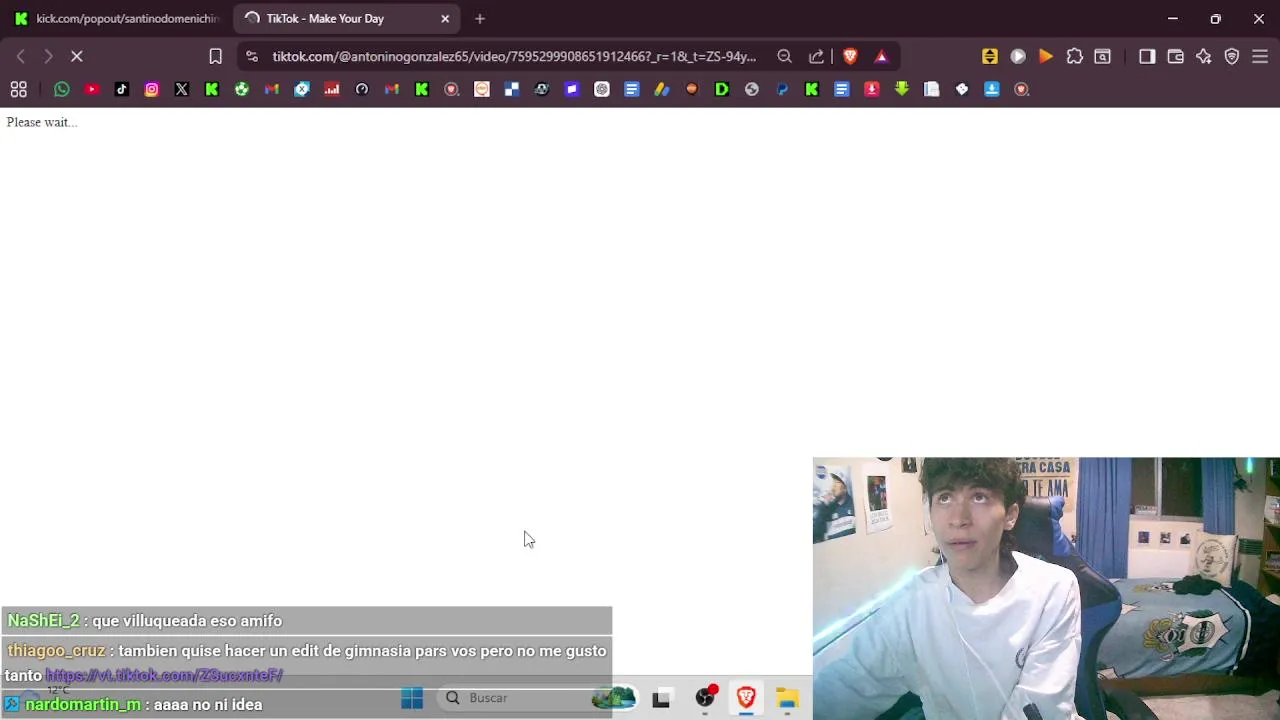This screenshot has height=720, width=1280.
Task: Click the address bar with the tiktok.com URL
Action: click(x=514, y=57)
